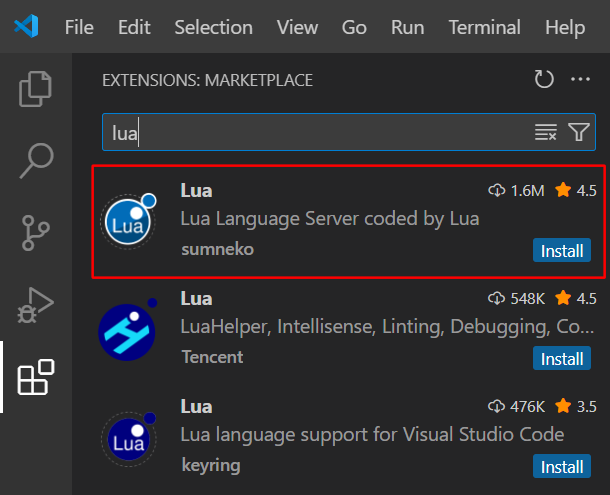Refresh the extensions marketplace list
Screen dimensions: 610x495
tap(544, 79)
